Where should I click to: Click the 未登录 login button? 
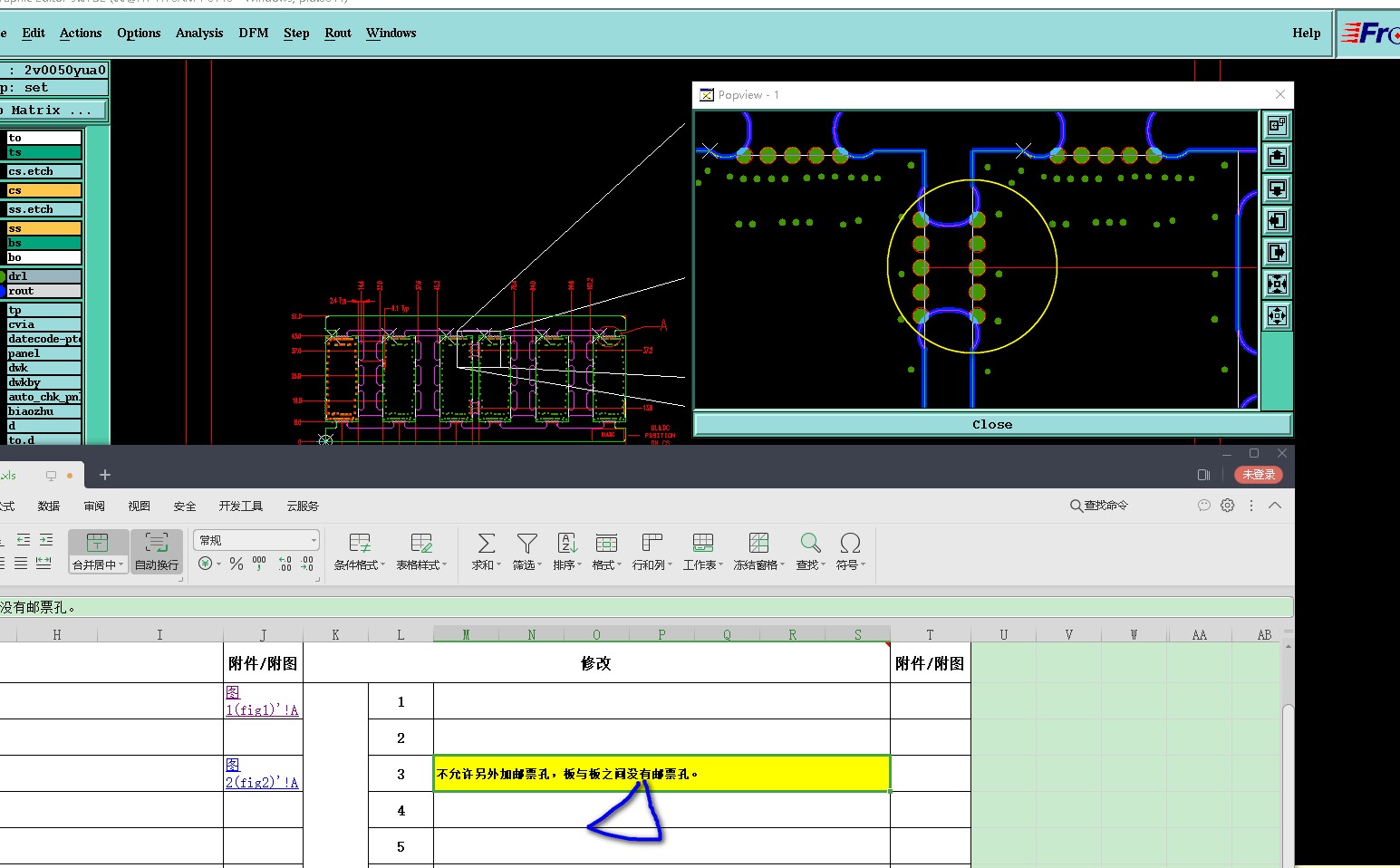click(x=1259, y=475)
